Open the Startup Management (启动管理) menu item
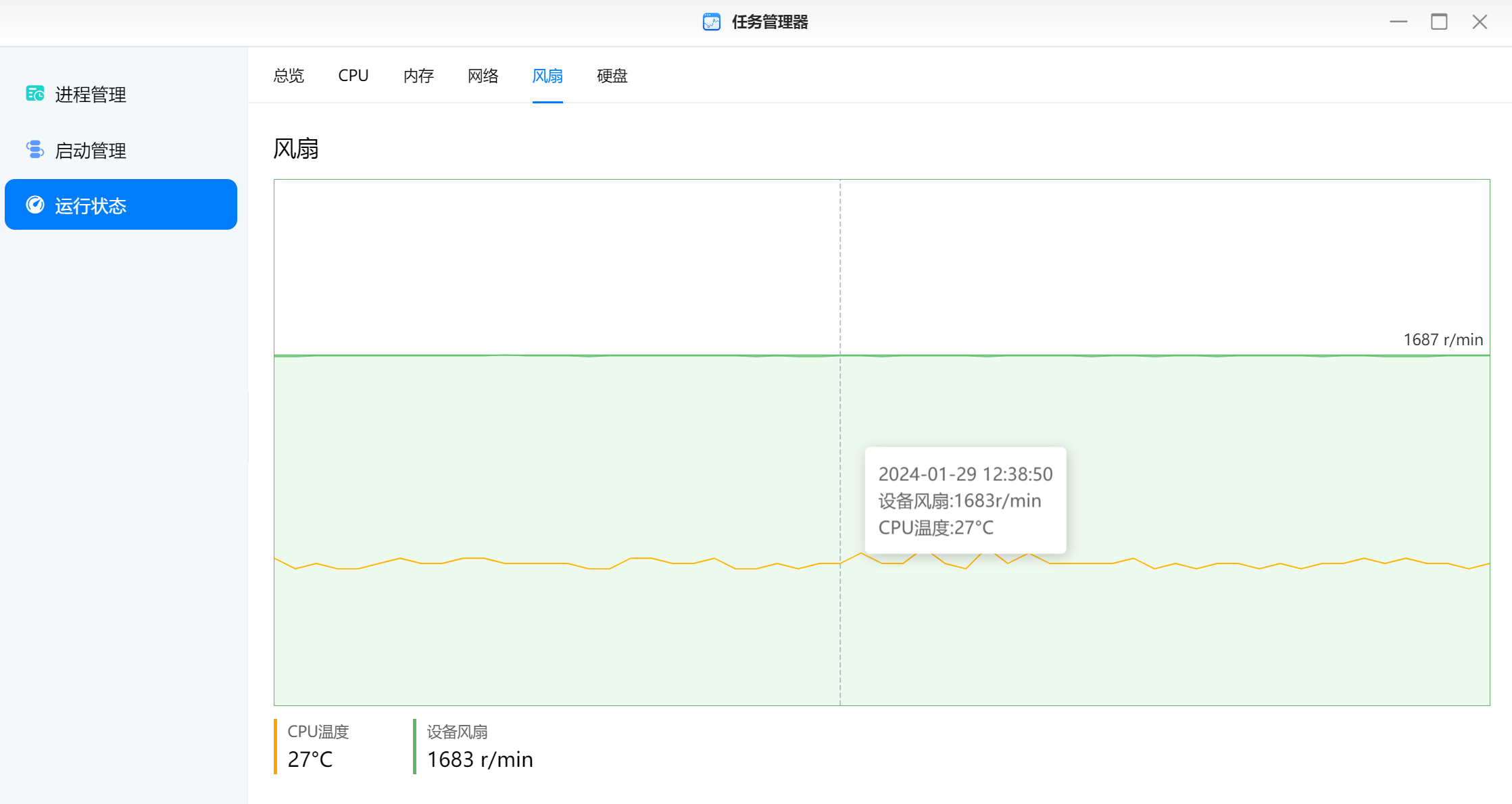 (x=91, y=151)
